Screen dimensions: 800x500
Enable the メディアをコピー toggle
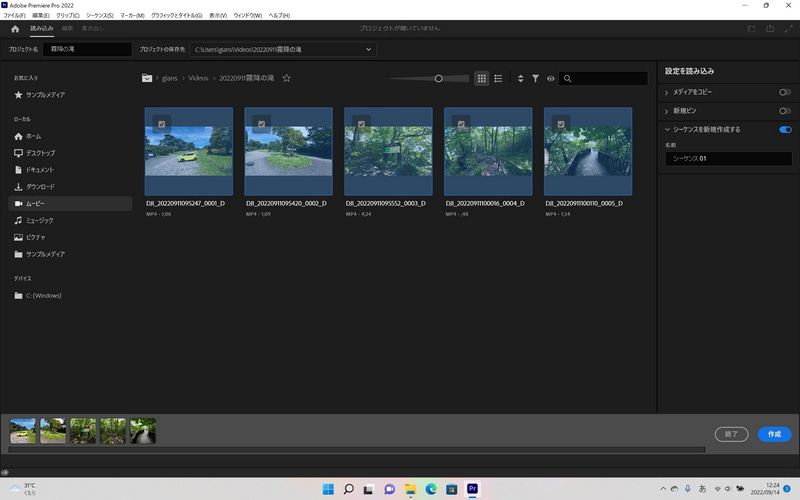click(785, 92)
